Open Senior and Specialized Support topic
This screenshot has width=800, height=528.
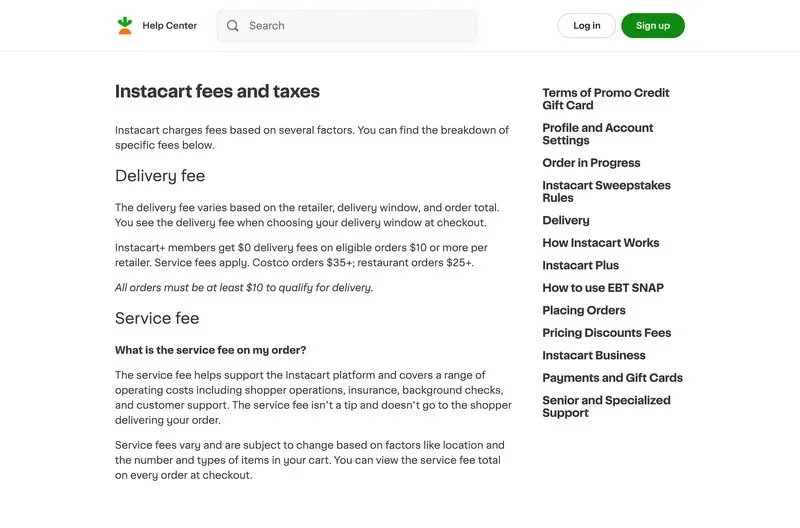click(x=606, y=407)
